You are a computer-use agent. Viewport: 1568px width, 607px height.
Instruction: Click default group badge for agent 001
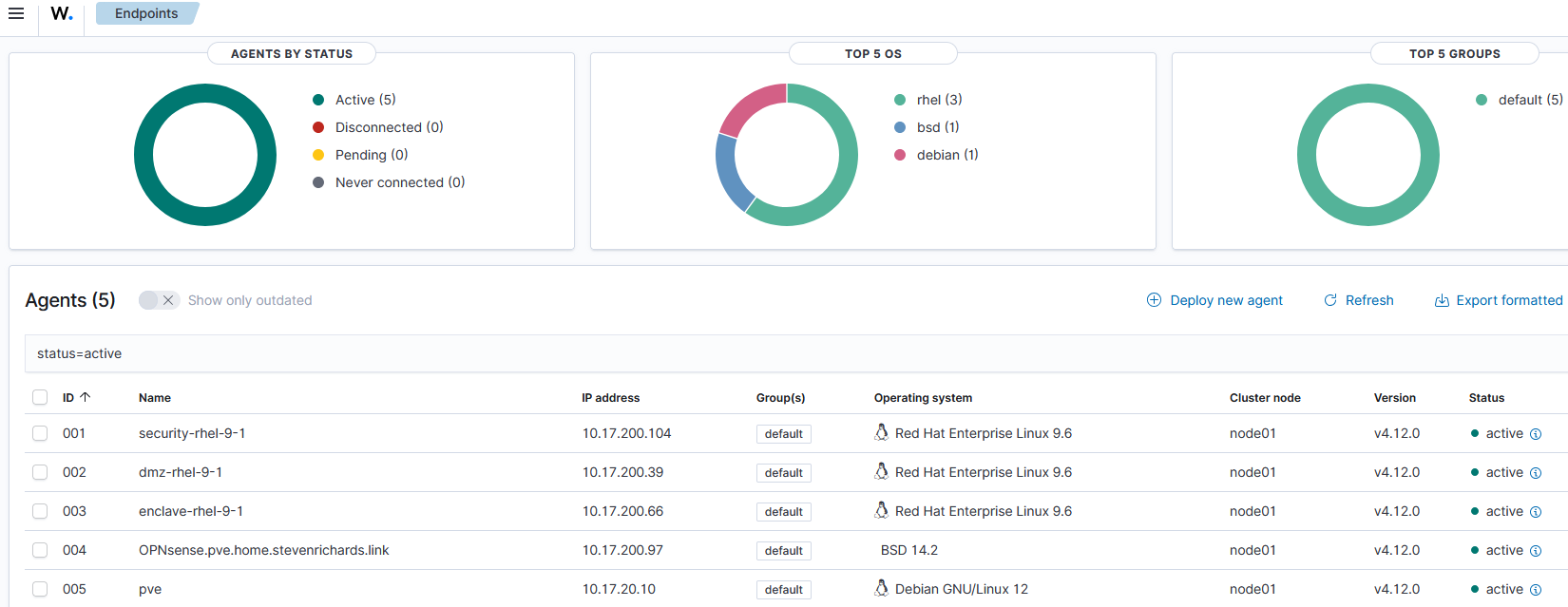click(x=784, y=434)
